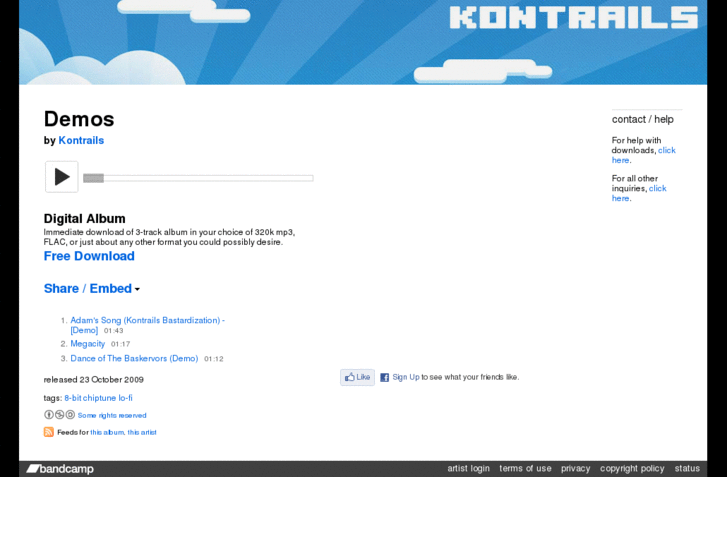Open the copyright policy link
The width and height of the screenshot is (727, 545).
632,468
